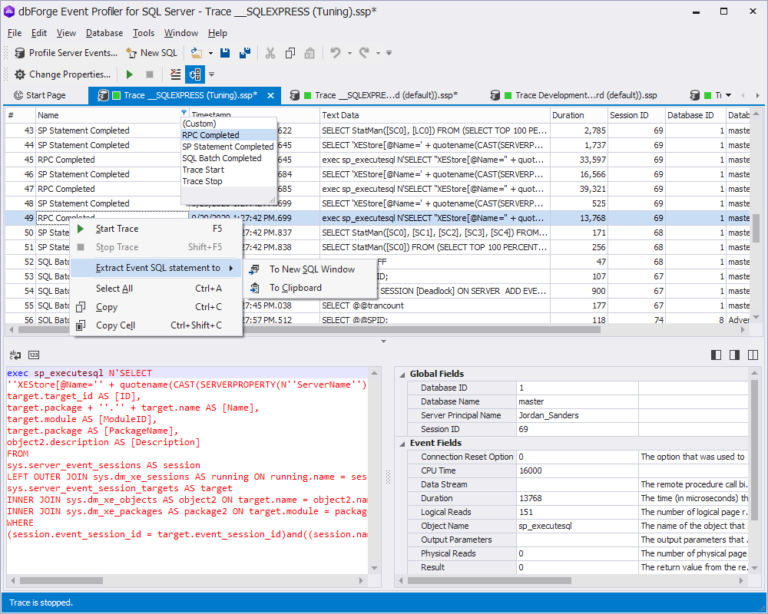Open the Tools menu
The height and width of the screenshot is (614, 768).
click(x=144, y=33)
